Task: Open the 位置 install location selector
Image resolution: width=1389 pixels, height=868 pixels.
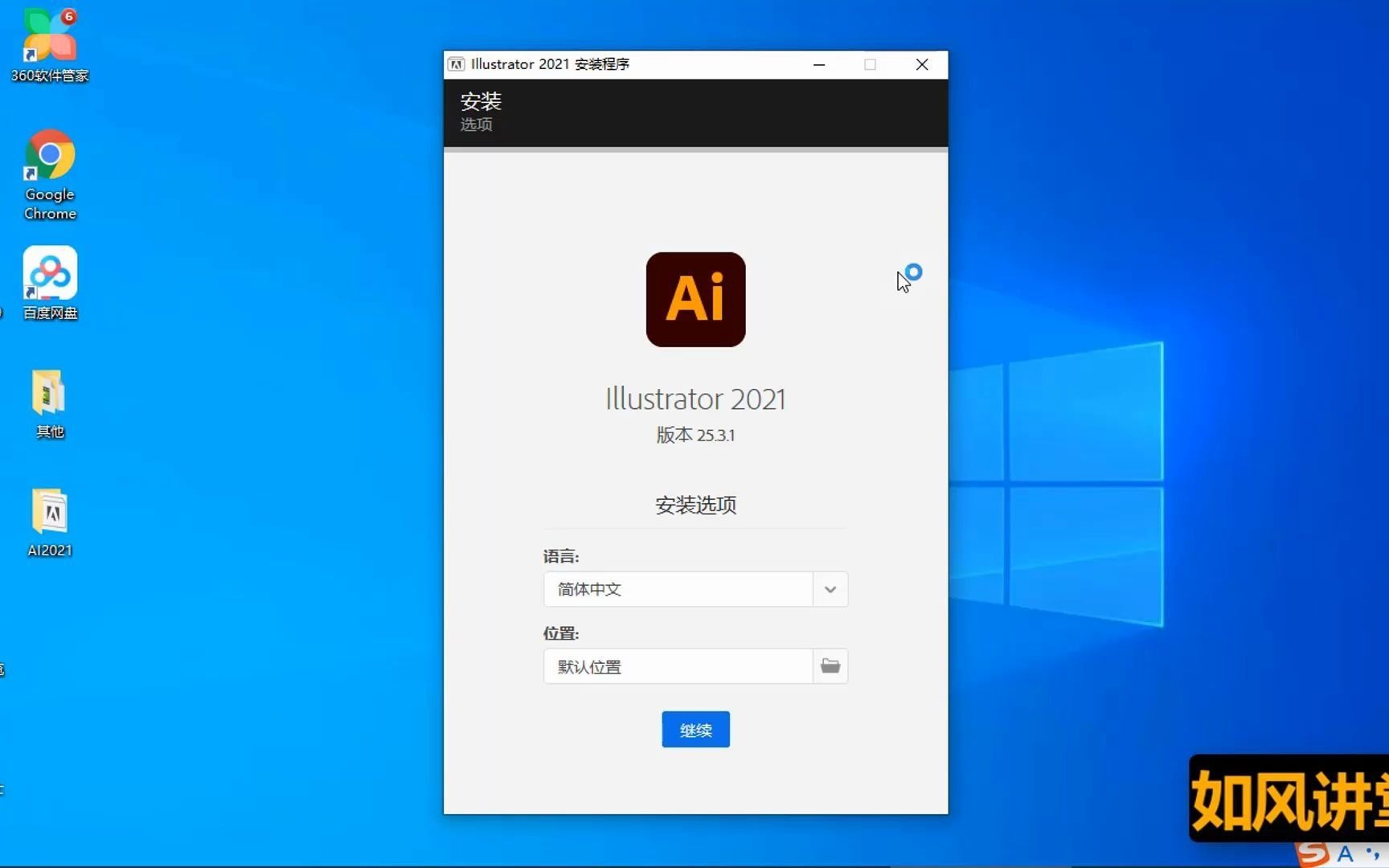Action: 678,666
